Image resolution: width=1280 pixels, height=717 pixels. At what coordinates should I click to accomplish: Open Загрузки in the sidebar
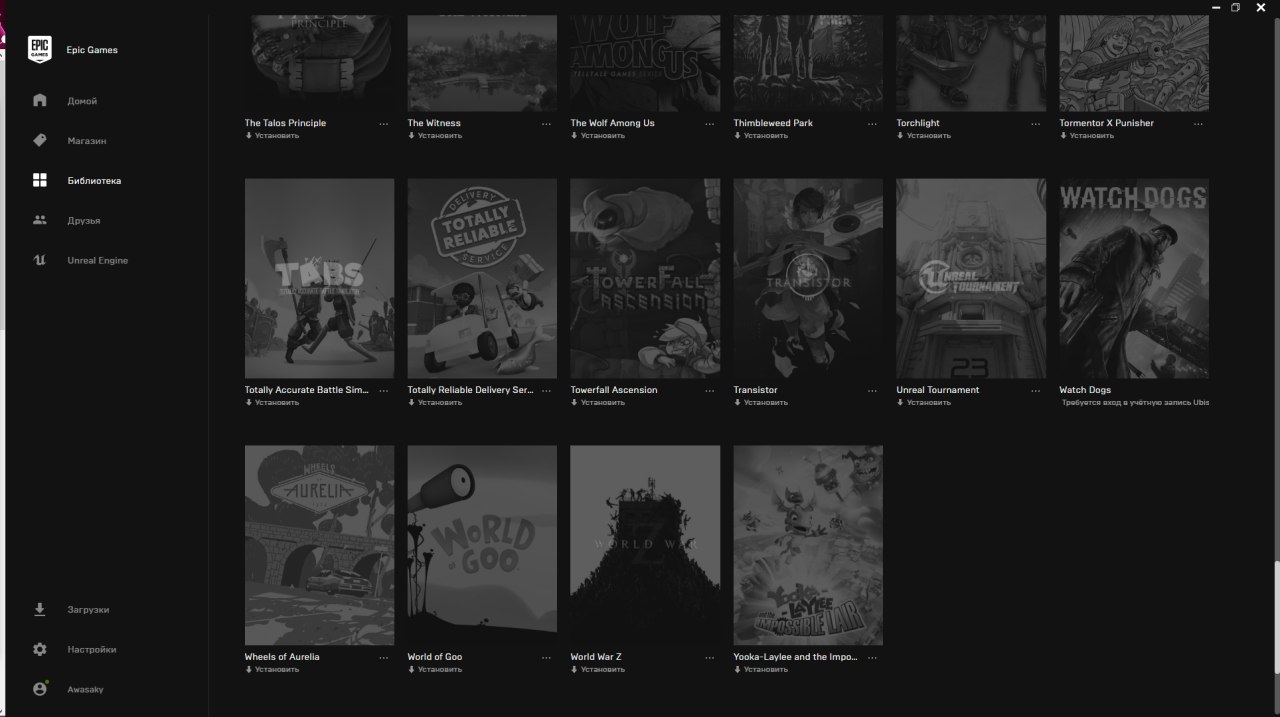(x=88, y=610)
